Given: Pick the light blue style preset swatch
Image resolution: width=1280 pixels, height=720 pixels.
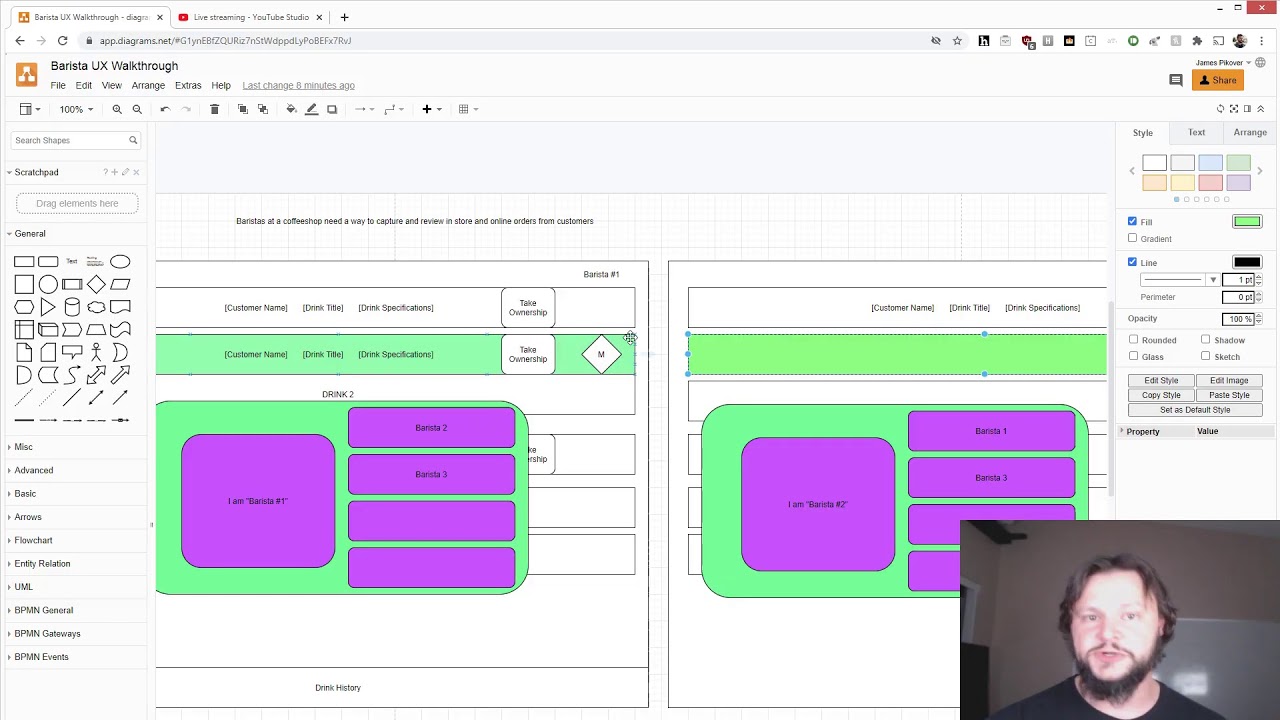Looking at the screenshot, I should (1210, 163).
